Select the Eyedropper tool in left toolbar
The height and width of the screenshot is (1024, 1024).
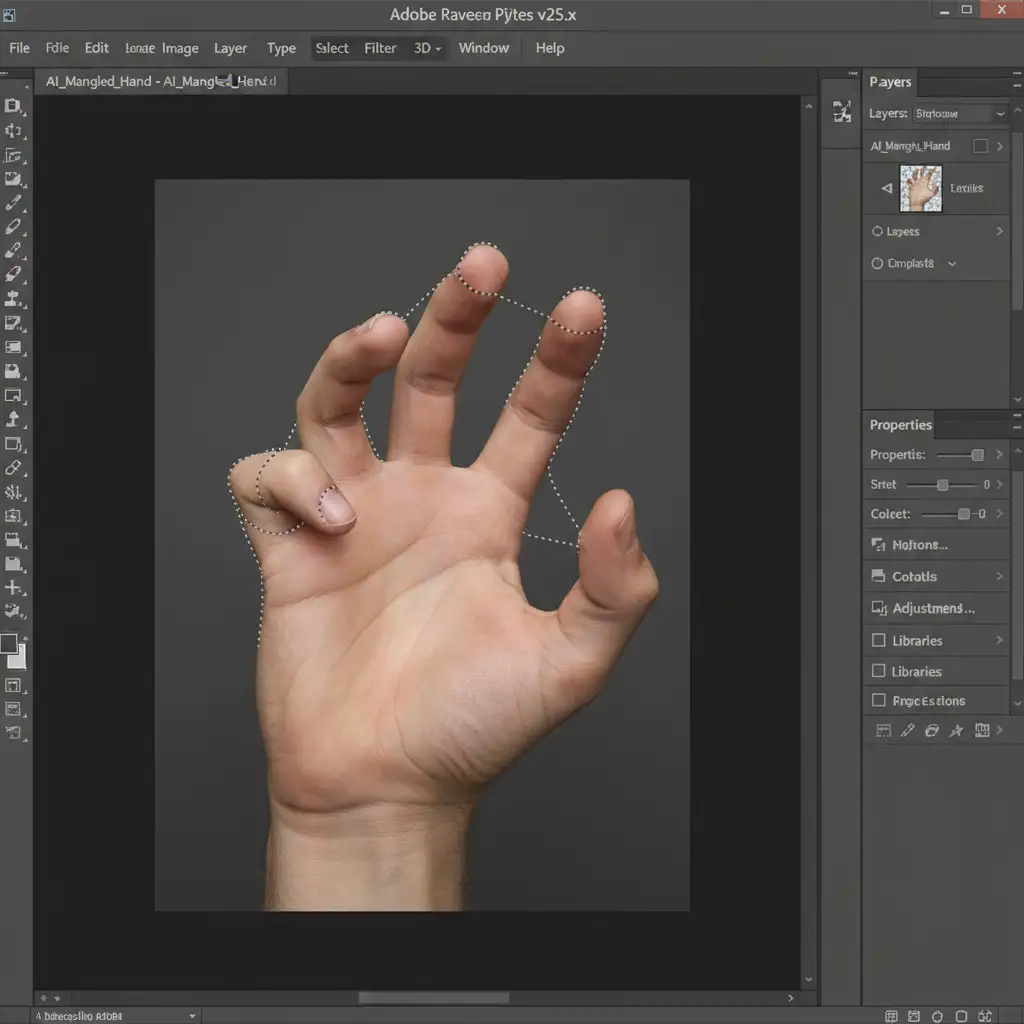click(14, 203)
